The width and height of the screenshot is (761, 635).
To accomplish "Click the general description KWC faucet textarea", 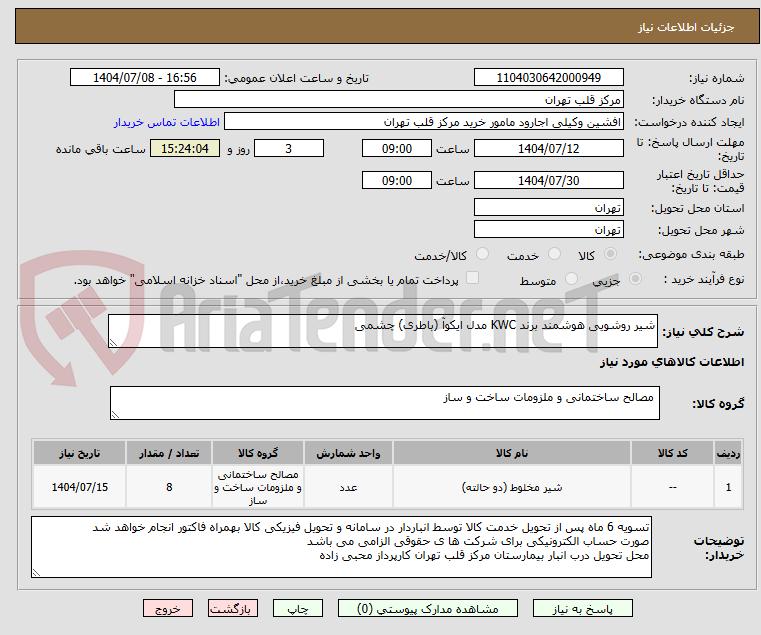I will click(383, 331).
